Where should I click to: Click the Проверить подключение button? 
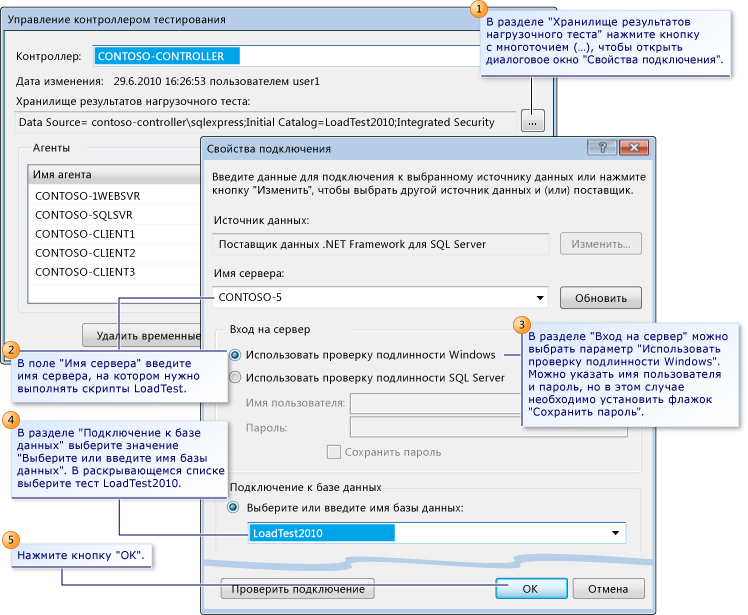click(x=298, y=589)
